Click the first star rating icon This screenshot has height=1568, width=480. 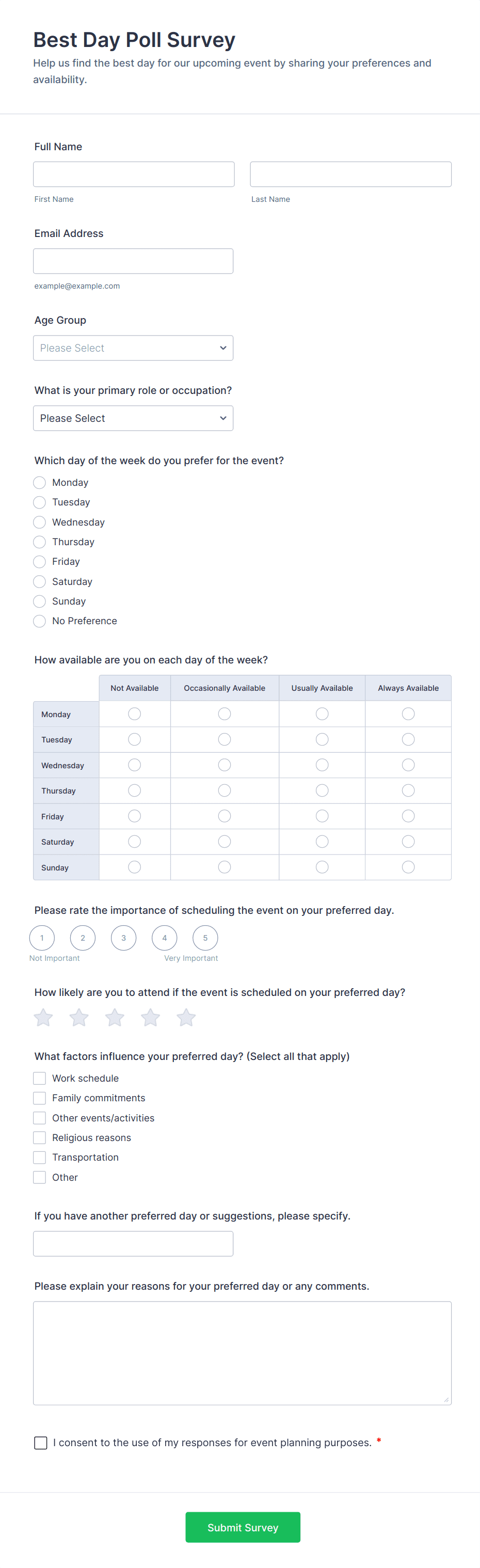click(x=43, y=1018)
